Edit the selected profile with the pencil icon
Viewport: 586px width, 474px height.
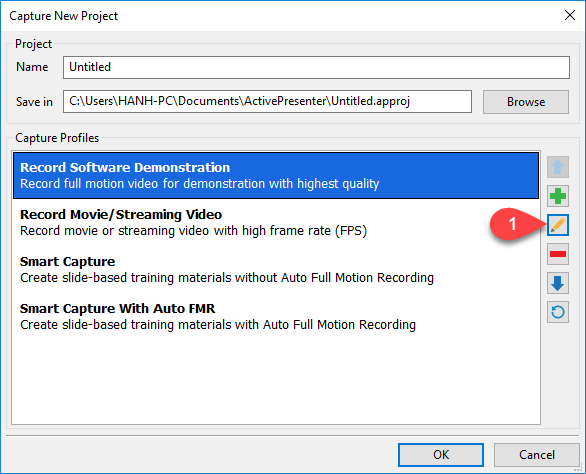tap(558, 225)
